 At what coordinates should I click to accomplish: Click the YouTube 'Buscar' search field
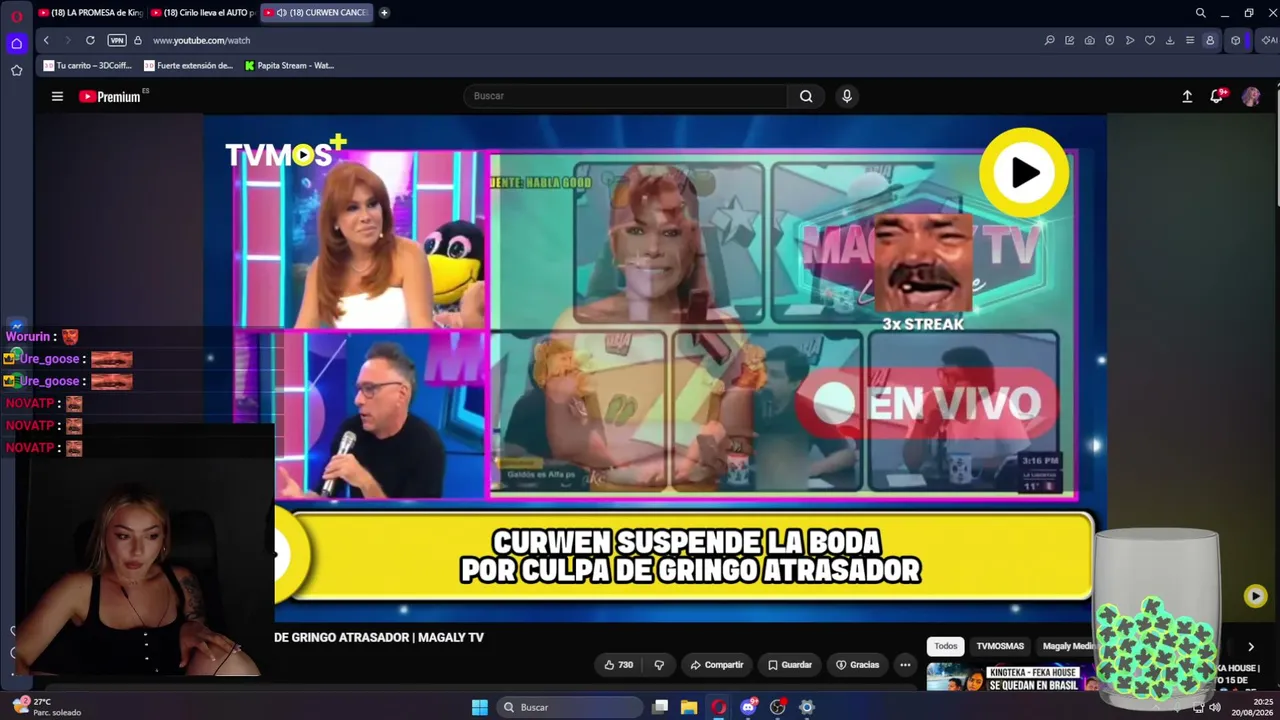[x=625, y=96]
